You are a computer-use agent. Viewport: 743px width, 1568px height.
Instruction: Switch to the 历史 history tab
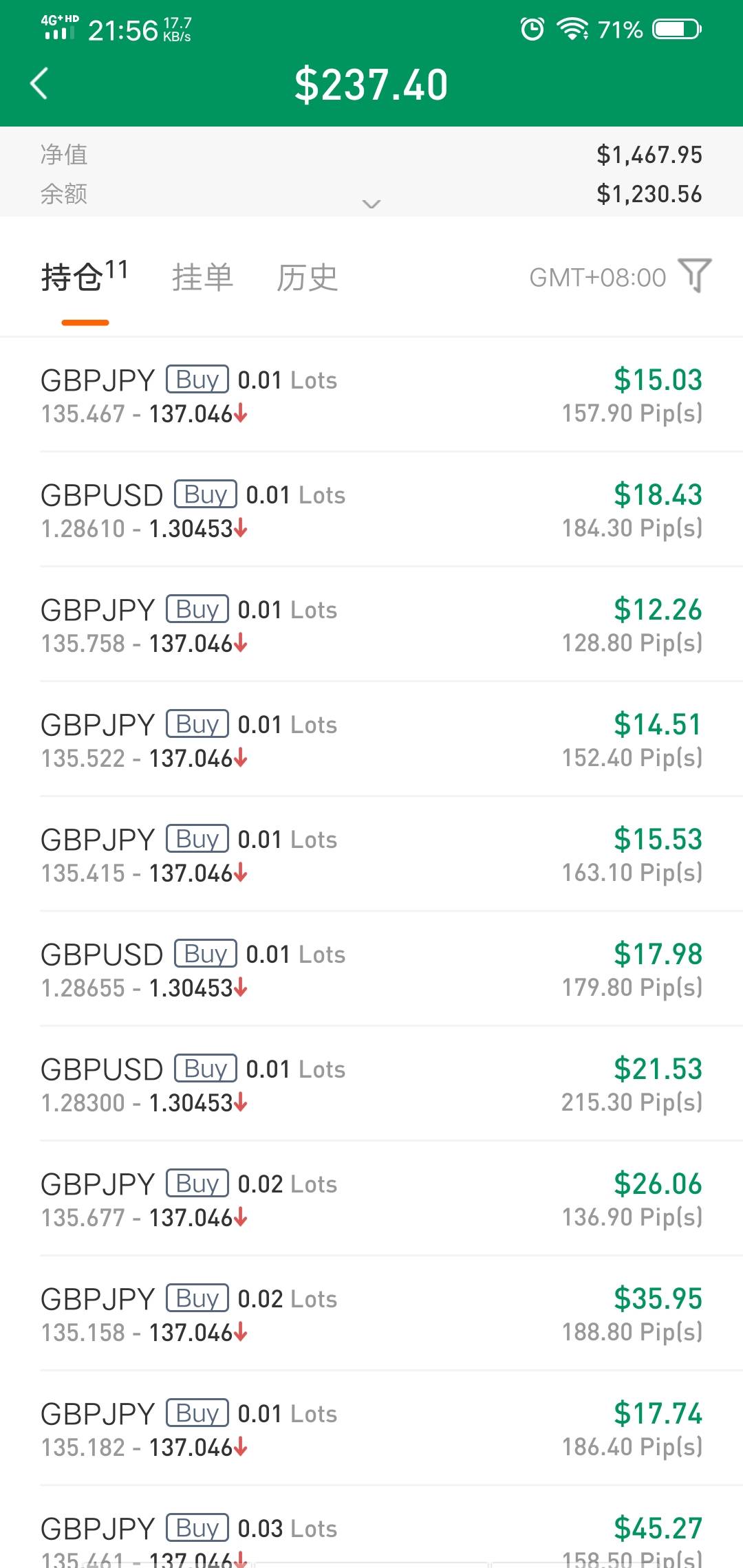tap(307, 278)
